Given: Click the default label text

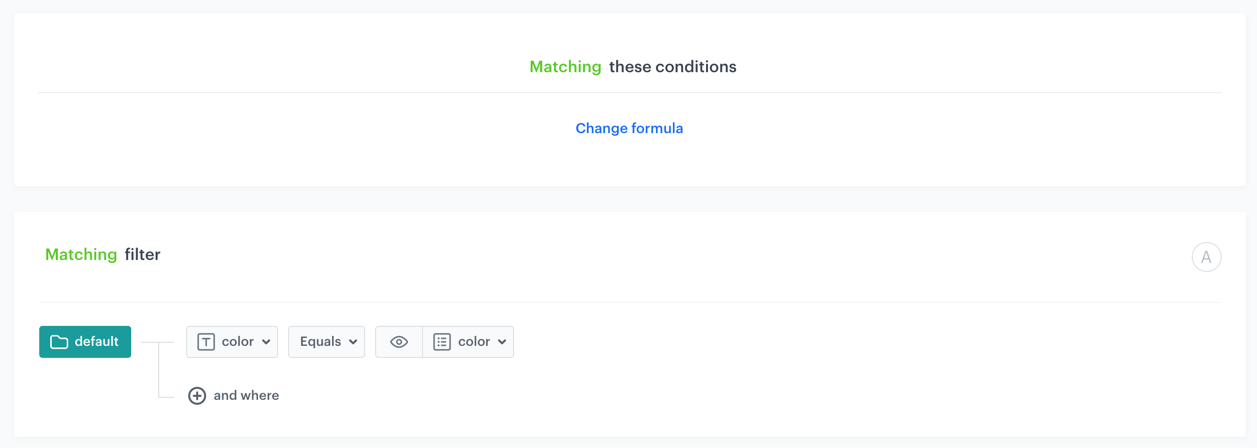Looking at the screenshot, I should pos(97,342).
